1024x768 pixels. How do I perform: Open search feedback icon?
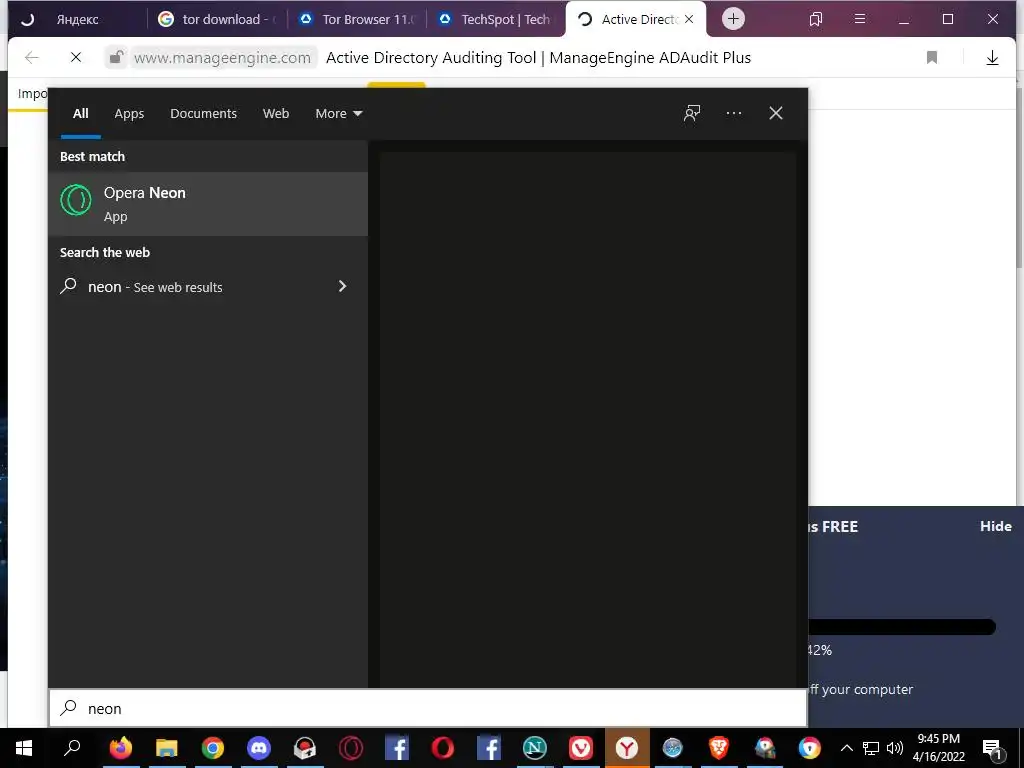692,114
